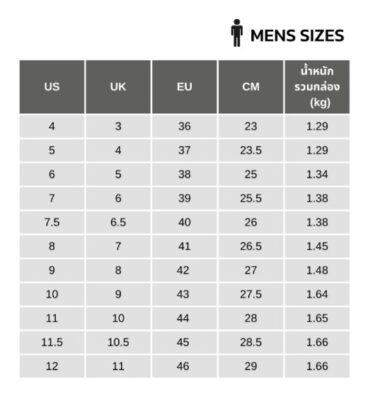Click weight value 1.34
373x400 pixels.
[317, 174]
